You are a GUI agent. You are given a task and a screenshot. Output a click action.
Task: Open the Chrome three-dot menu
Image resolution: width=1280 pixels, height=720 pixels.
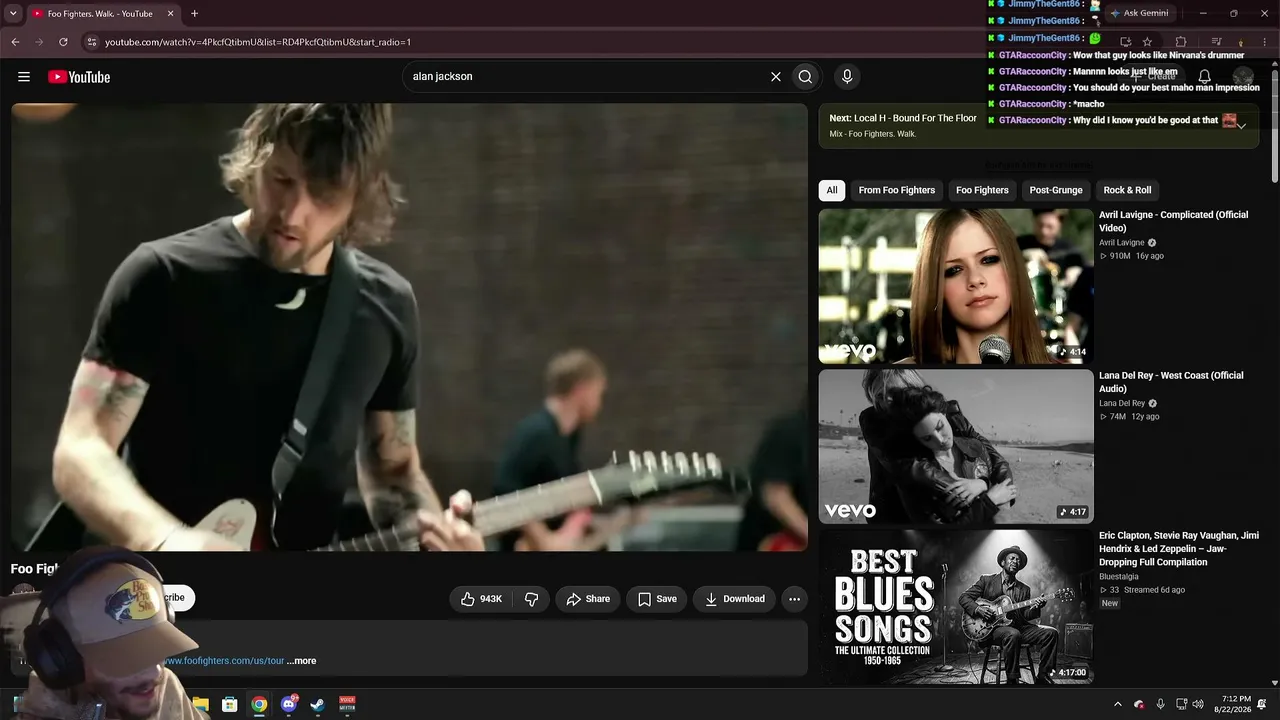point(1265,42)
